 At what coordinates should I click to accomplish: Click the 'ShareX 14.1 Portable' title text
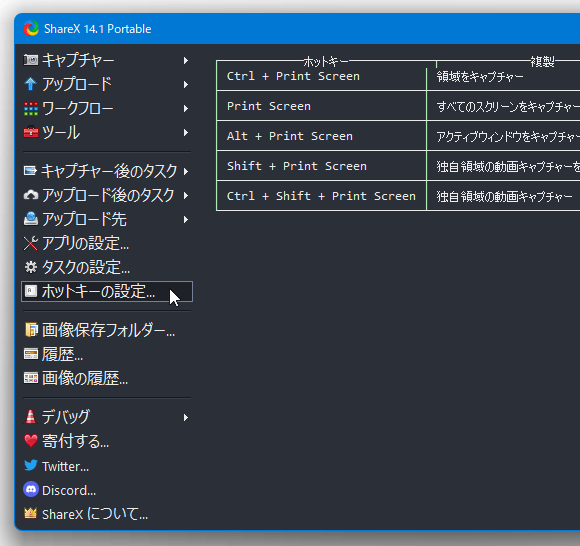tap(98, 29)
